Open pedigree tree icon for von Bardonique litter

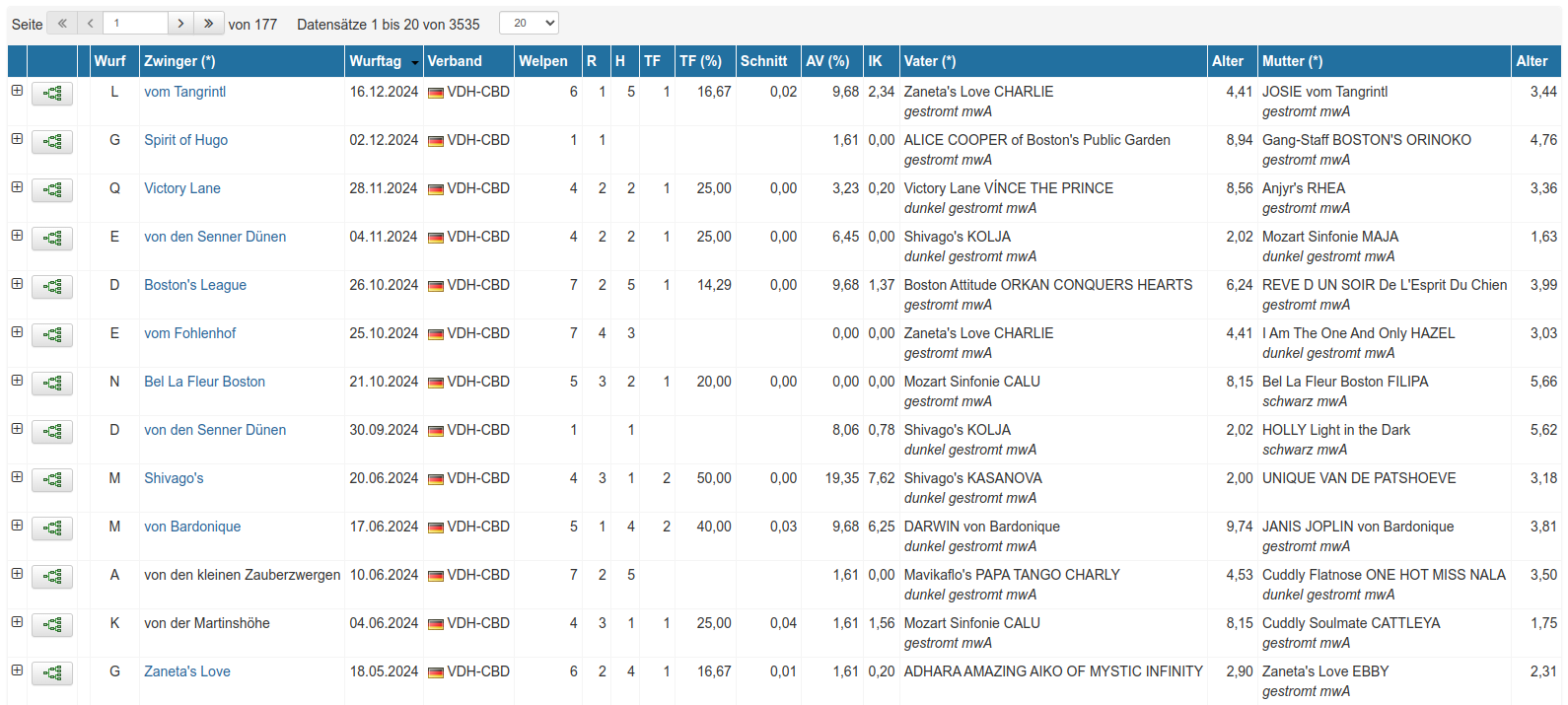pos(52,529)
